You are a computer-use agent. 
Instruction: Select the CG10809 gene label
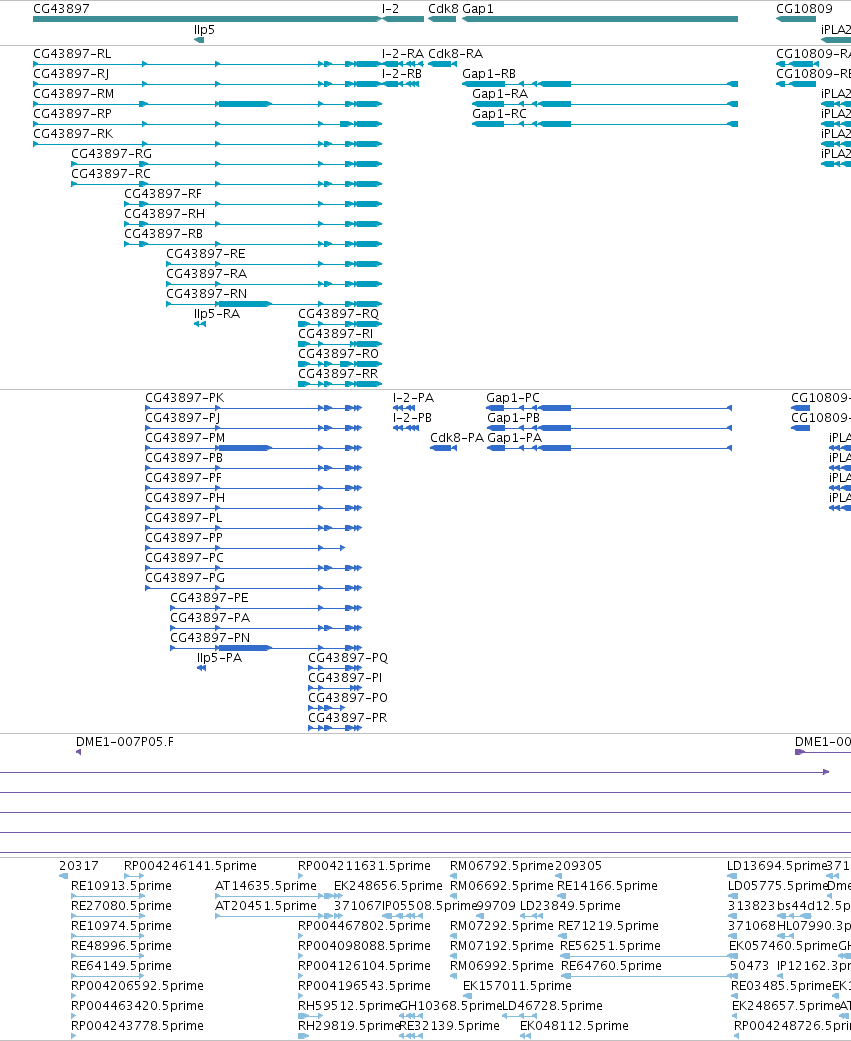click(804, 9)
